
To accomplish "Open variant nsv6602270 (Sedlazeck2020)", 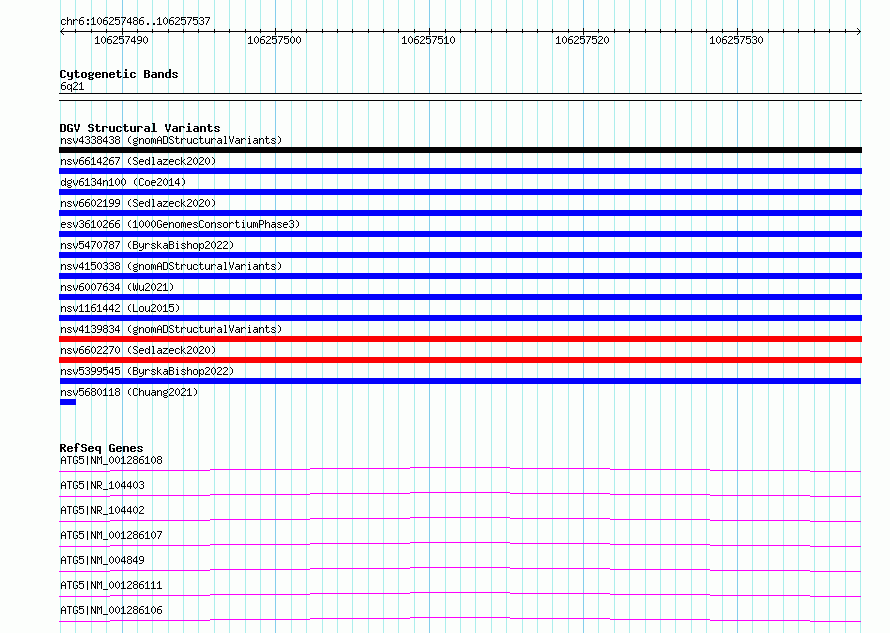I will (x=138, y=350).
